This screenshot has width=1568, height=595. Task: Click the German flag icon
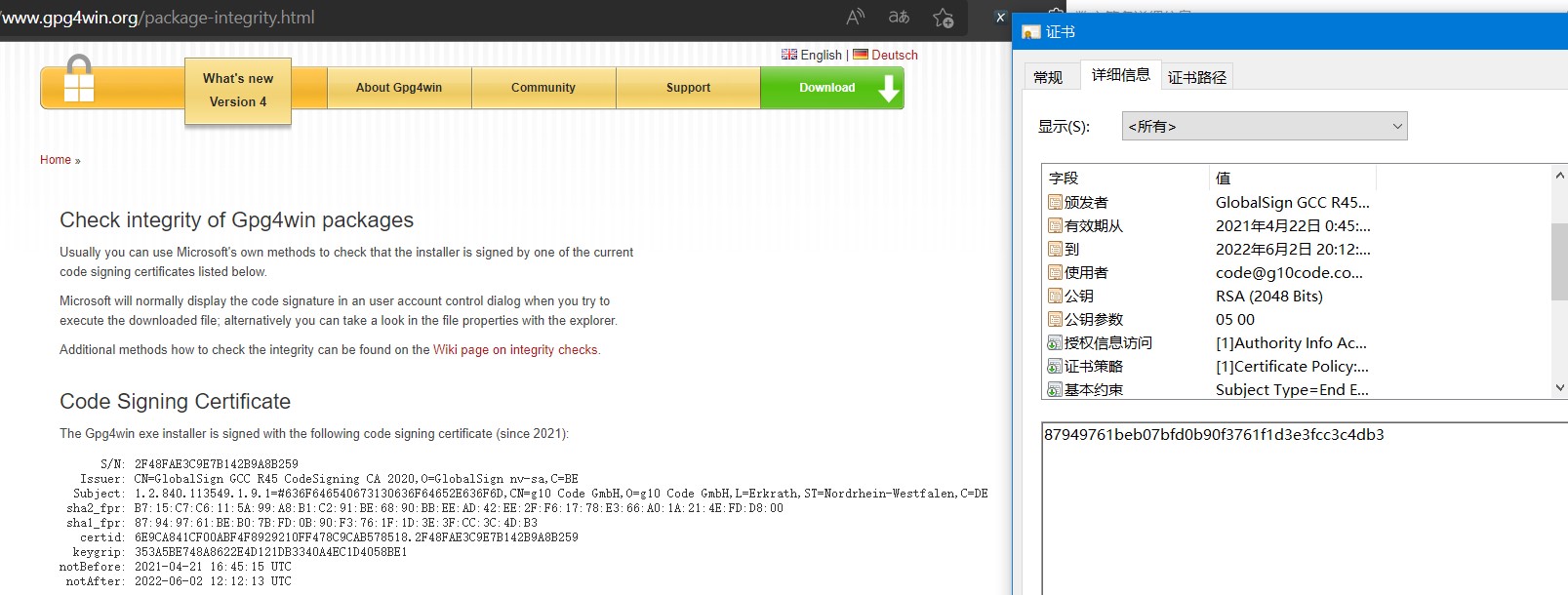tap(861, 55)
